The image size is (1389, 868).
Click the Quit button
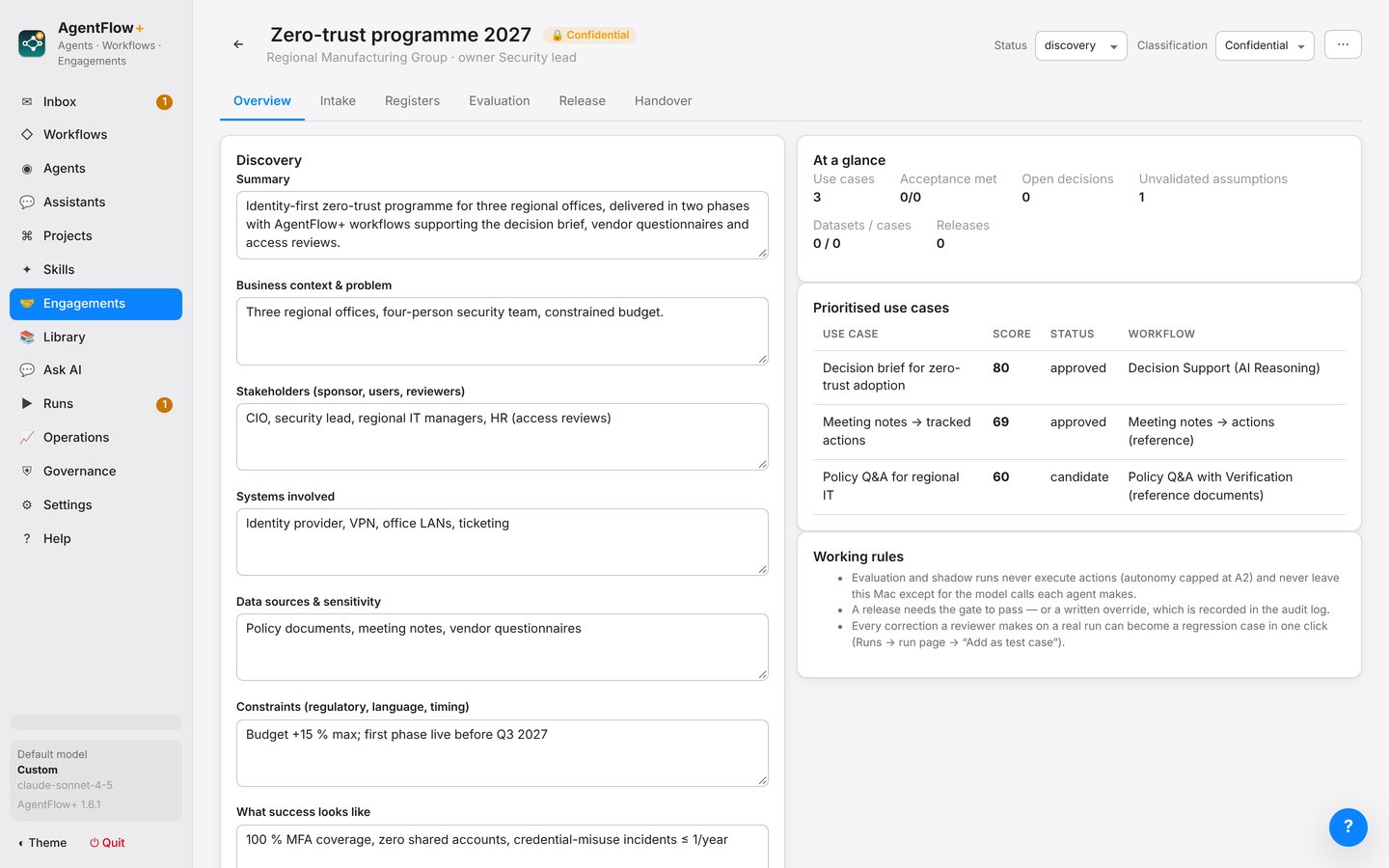(x=107, y=842)
